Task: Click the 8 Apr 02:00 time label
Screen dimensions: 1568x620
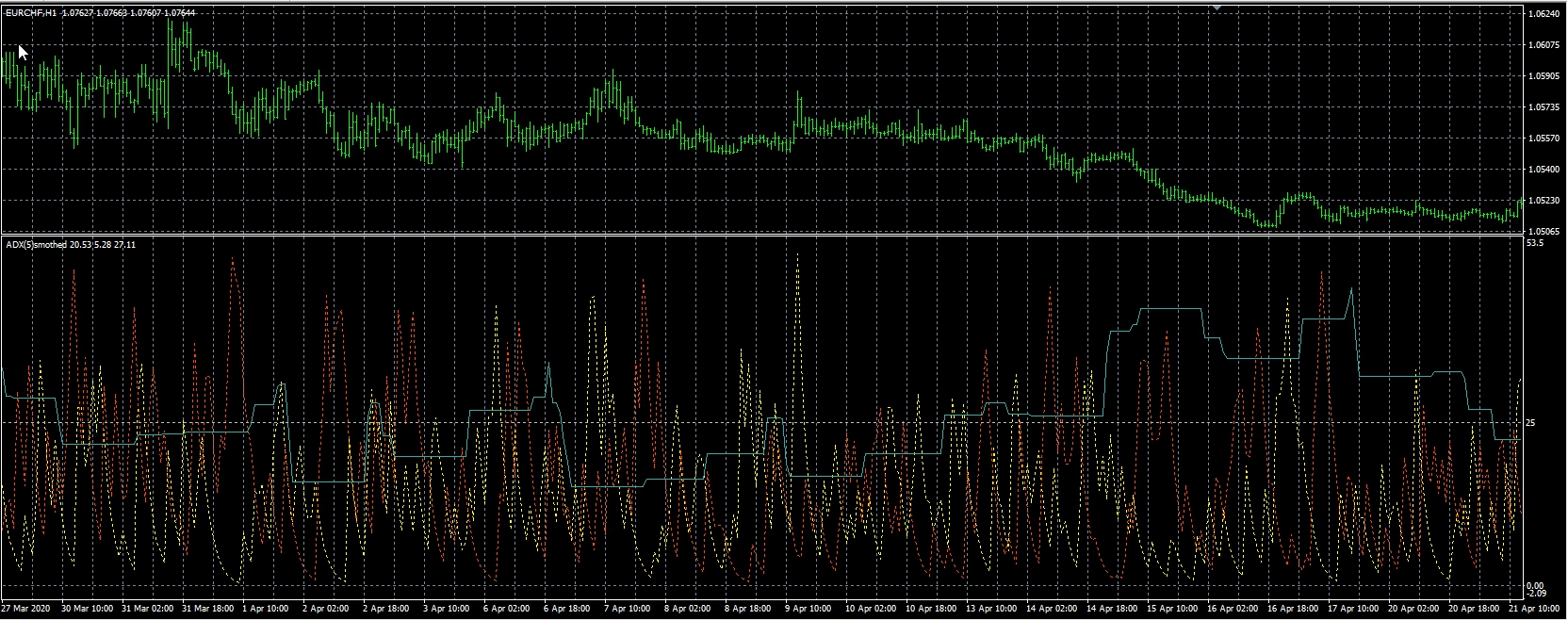Action: pyautogui.click(x=690, y=609)
